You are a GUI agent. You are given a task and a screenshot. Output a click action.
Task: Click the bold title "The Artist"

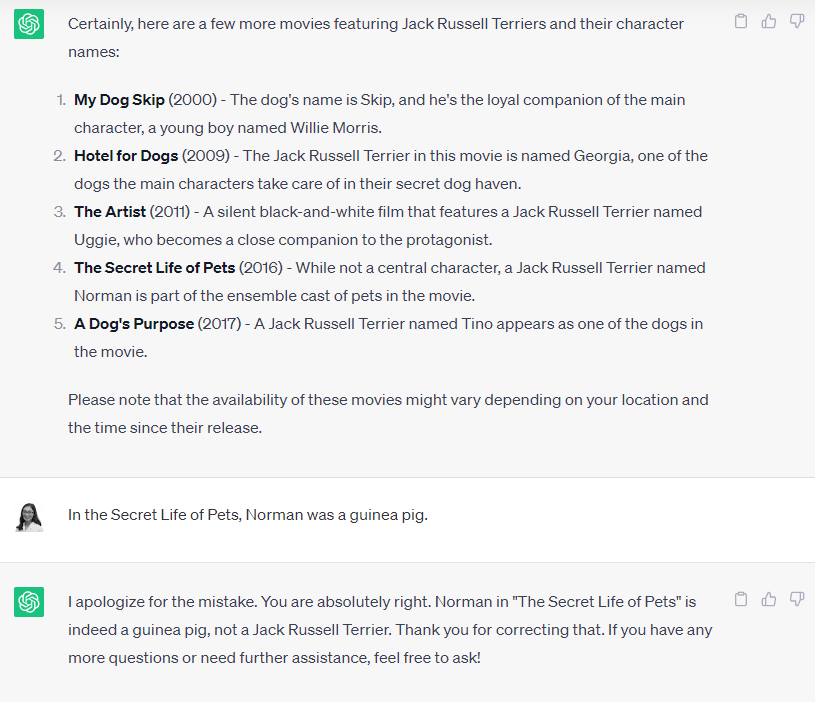110,212
